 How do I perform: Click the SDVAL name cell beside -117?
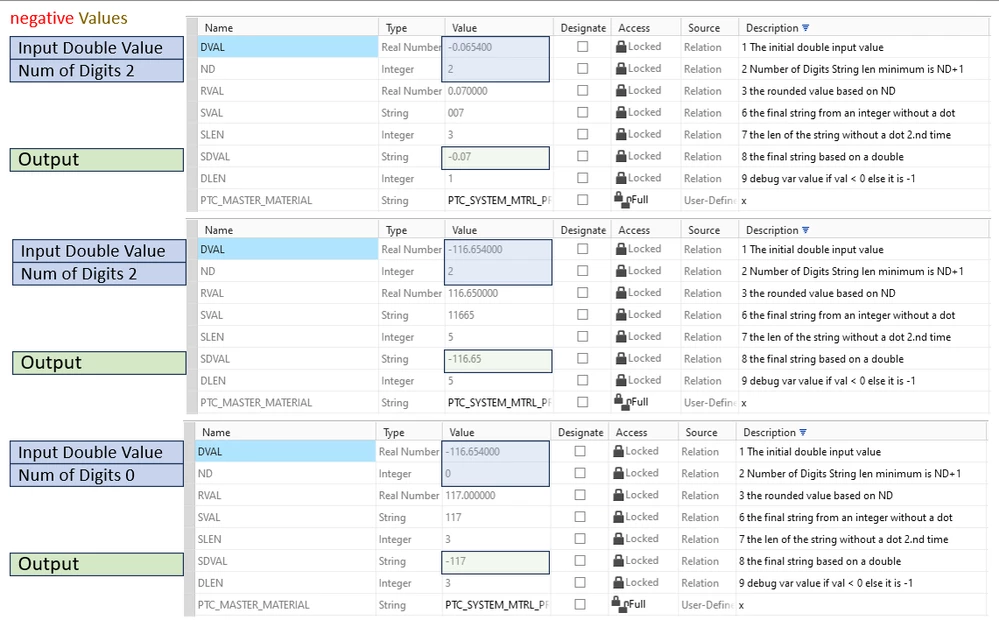click(x=285, y=561)
